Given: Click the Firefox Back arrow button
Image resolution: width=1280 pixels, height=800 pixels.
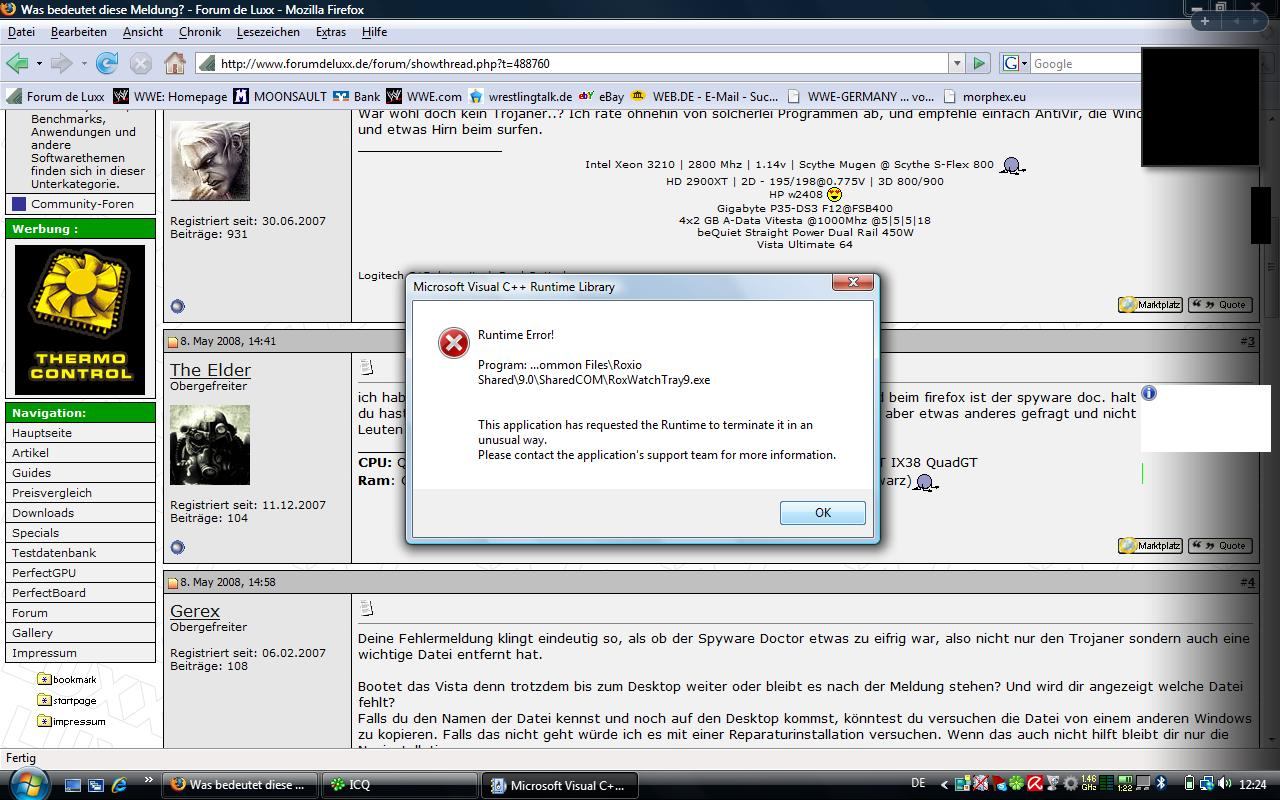Looking at the screenshot, I should pyautogui.click(x=17, y=63).
